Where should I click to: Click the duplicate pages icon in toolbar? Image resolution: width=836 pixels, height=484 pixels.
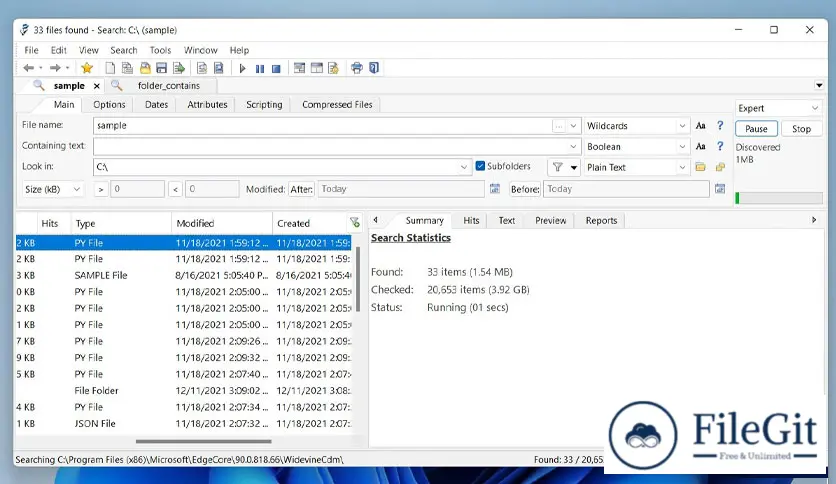[127, 68]
